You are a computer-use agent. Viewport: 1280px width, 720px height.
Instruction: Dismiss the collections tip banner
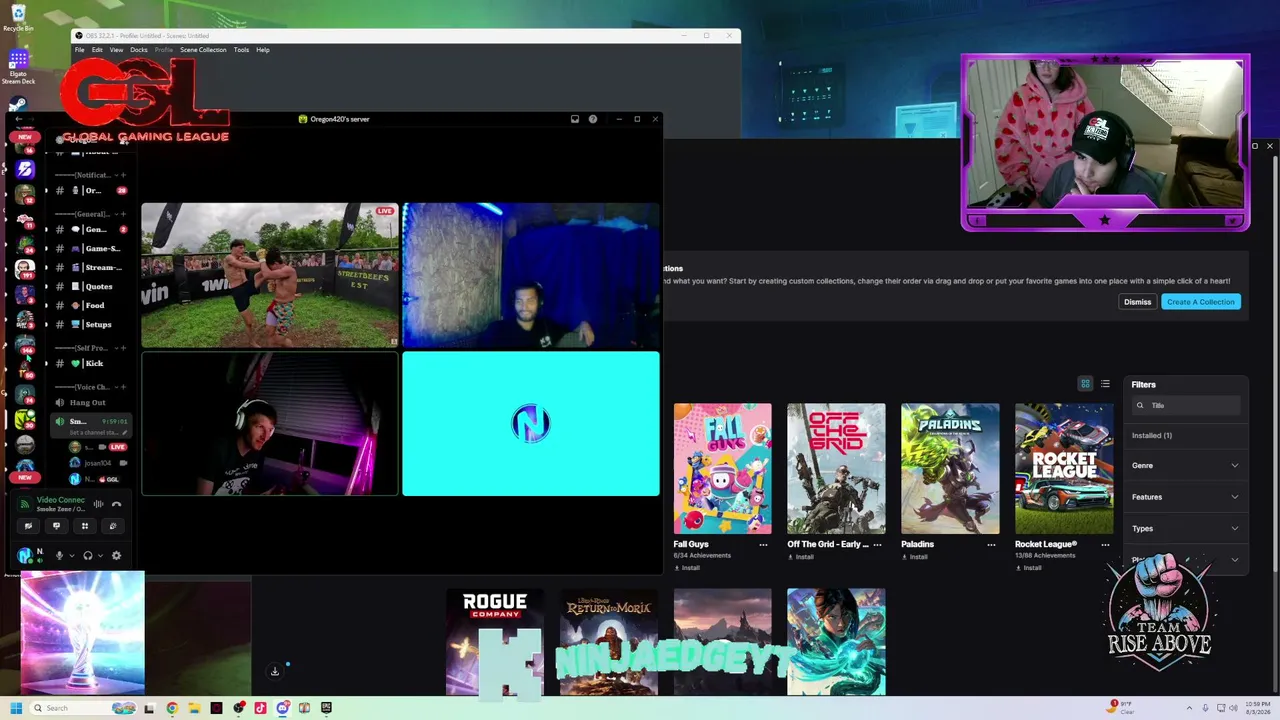point(1137,302)
